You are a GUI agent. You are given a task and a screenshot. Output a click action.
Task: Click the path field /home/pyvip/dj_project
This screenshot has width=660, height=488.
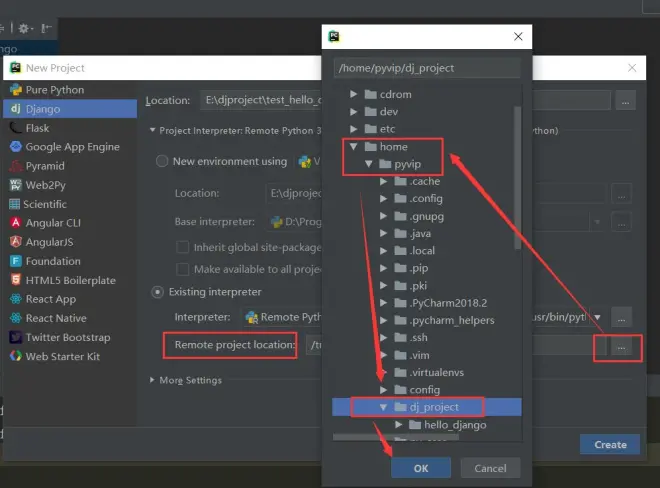(427, 68)
